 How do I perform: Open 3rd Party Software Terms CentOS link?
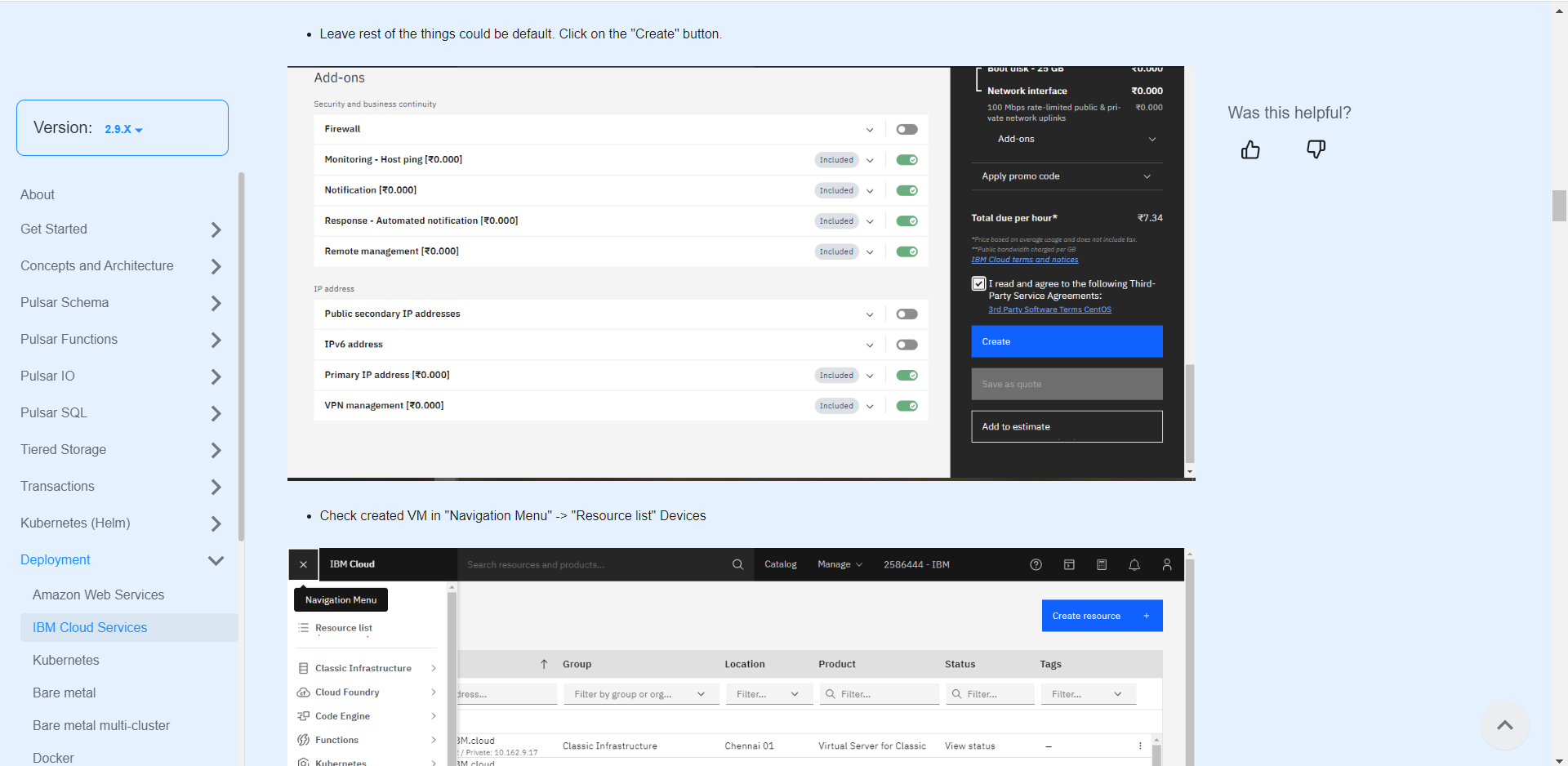tap(1049, 310)
